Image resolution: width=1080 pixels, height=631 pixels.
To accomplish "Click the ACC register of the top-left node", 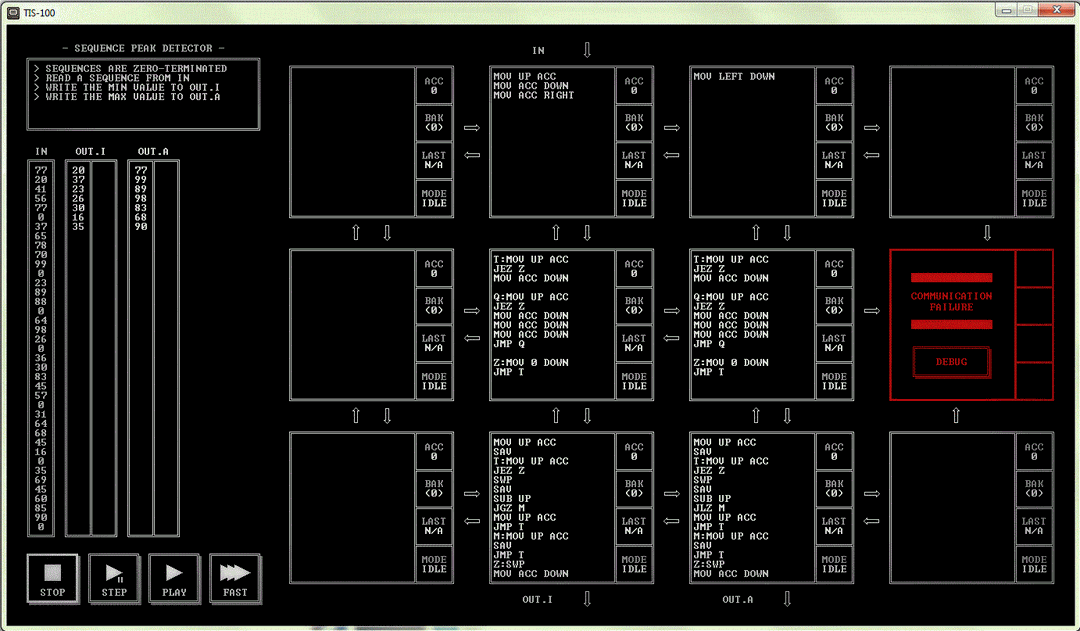I will tap(434, 86).
